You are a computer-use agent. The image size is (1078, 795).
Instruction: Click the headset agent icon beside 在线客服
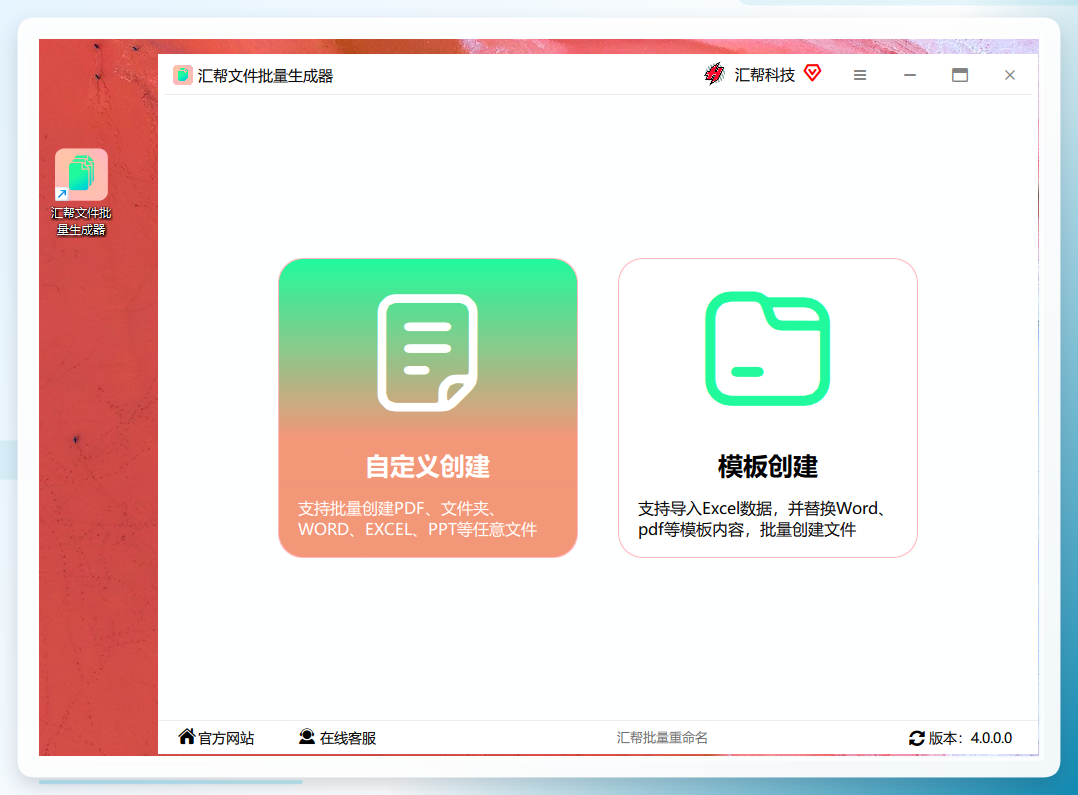click(x=307, y=737)
